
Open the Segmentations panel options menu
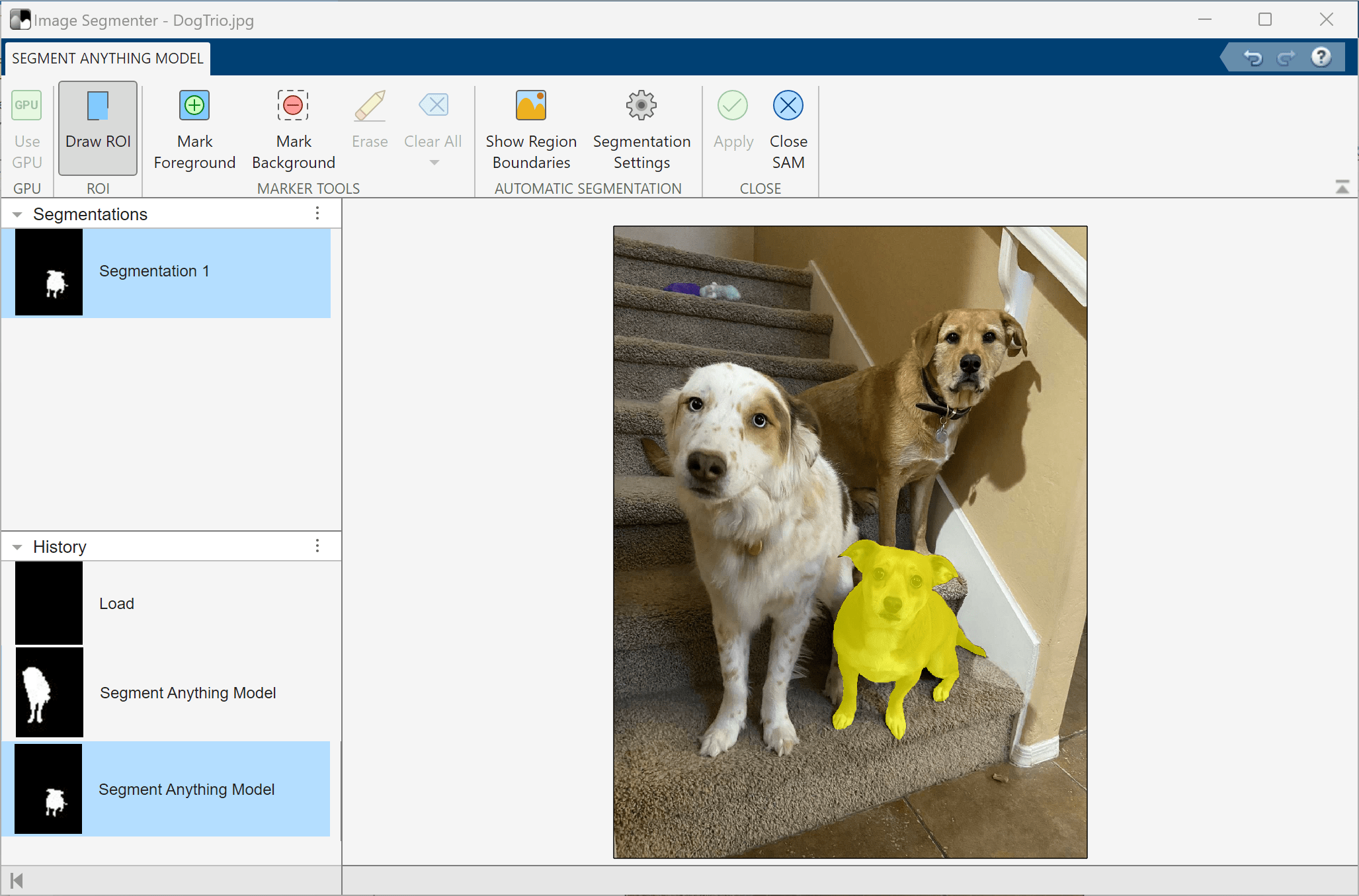point(317,214)
